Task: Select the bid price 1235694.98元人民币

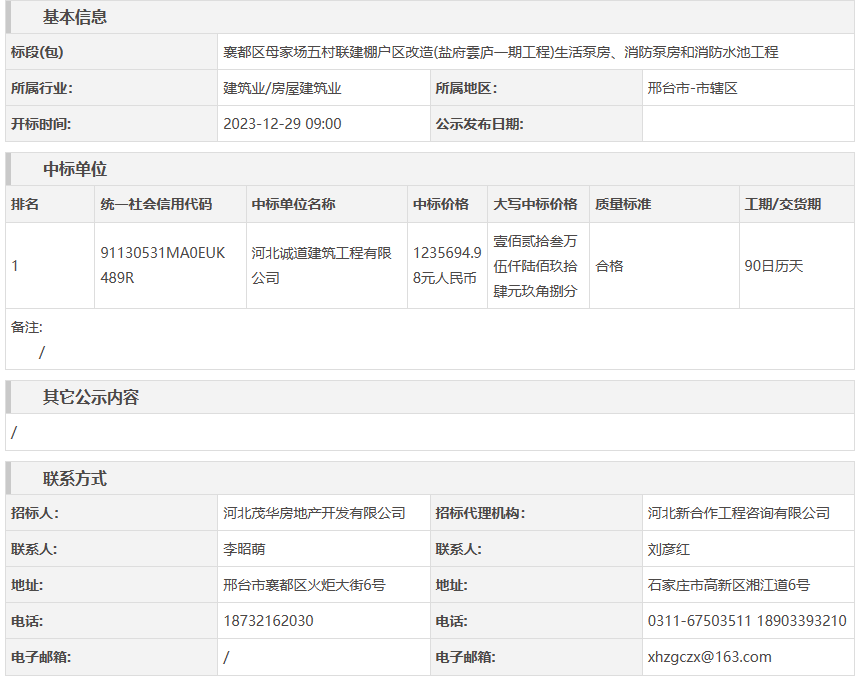Action: coord(447,265)
